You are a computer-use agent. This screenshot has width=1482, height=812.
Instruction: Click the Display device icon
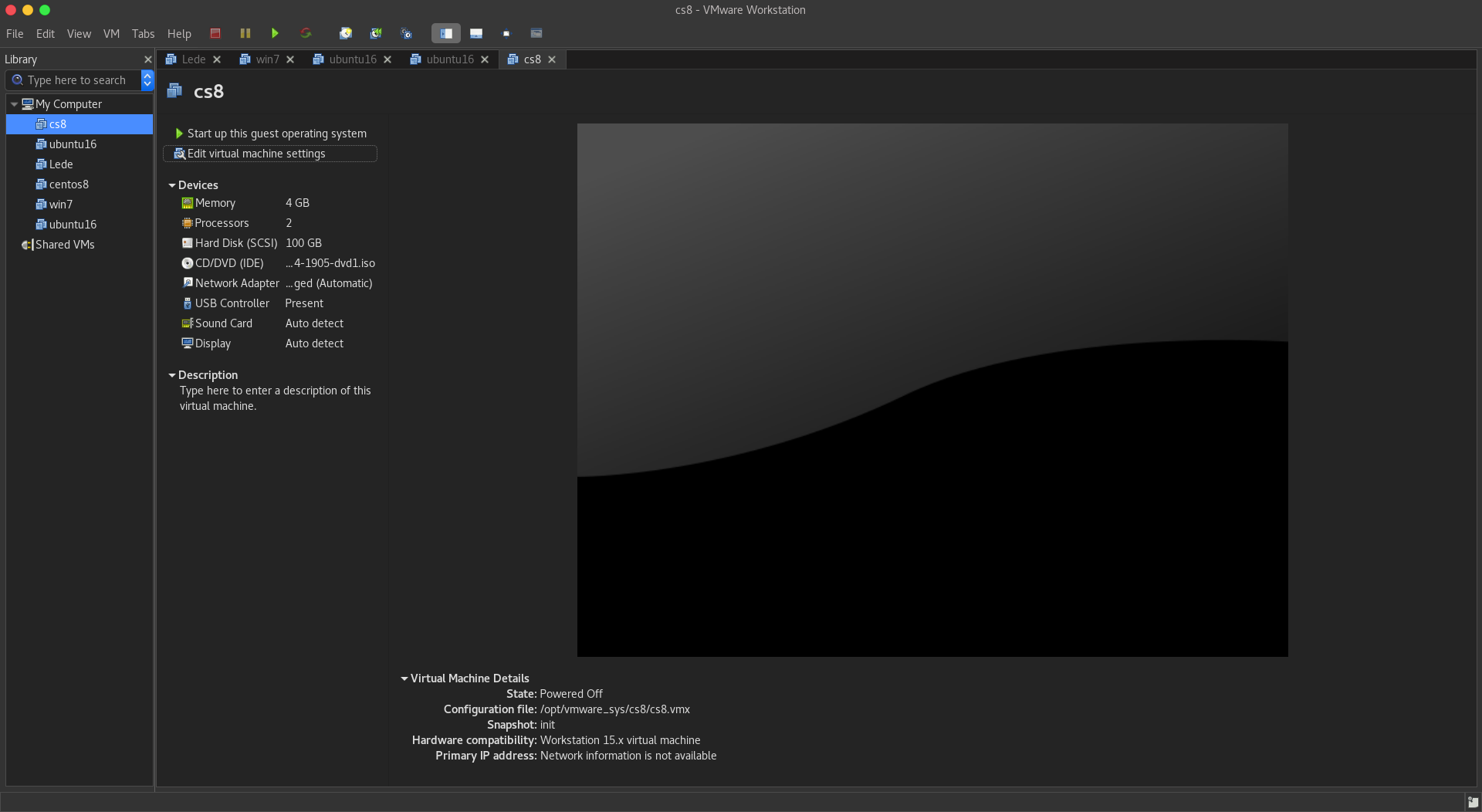pyautogui.click(x=187, y=343)
